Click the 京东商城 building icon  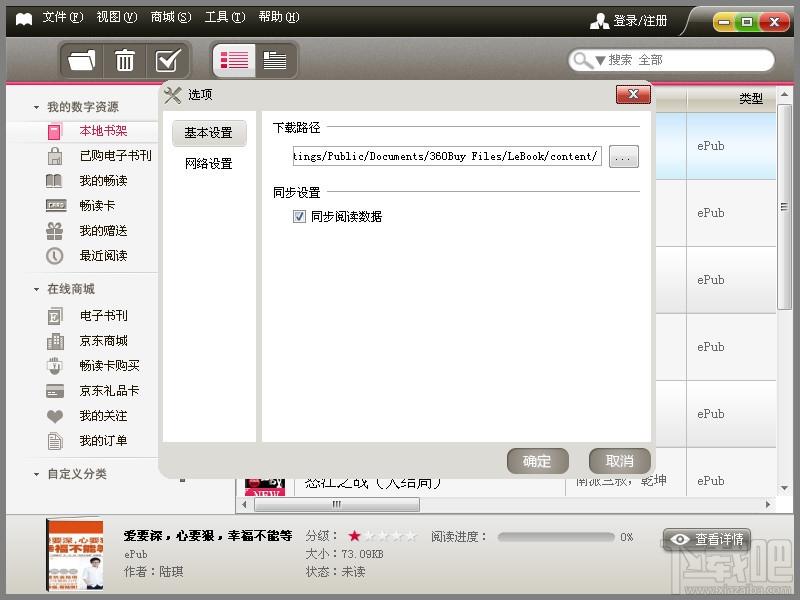tap(55, 341)
